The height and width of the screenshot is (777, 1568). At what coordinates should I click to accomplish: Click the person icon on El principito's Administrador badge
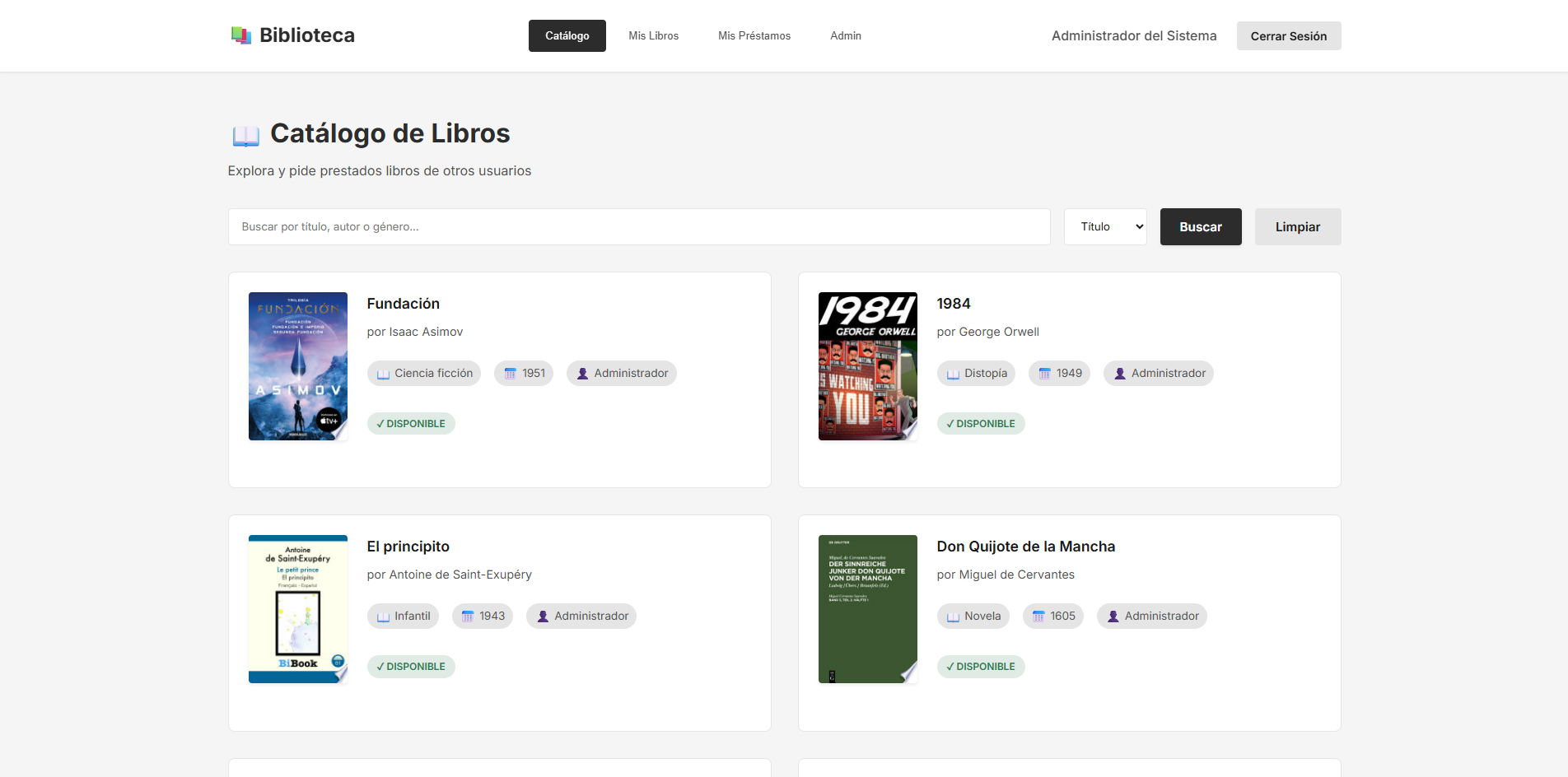pos(543,616)
